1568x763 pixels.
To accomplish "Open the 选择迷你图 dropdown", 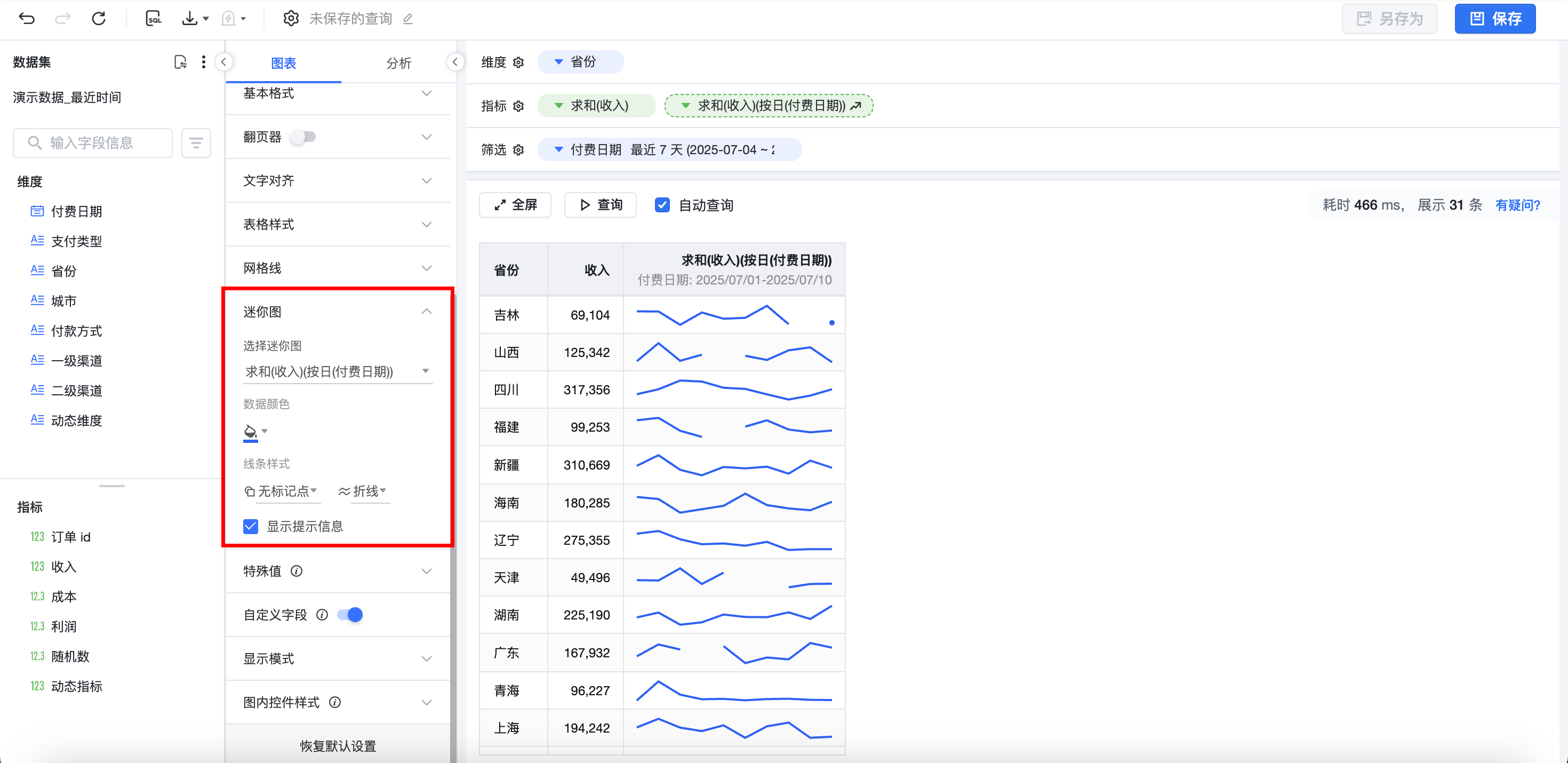I will (x=337, y=371).
